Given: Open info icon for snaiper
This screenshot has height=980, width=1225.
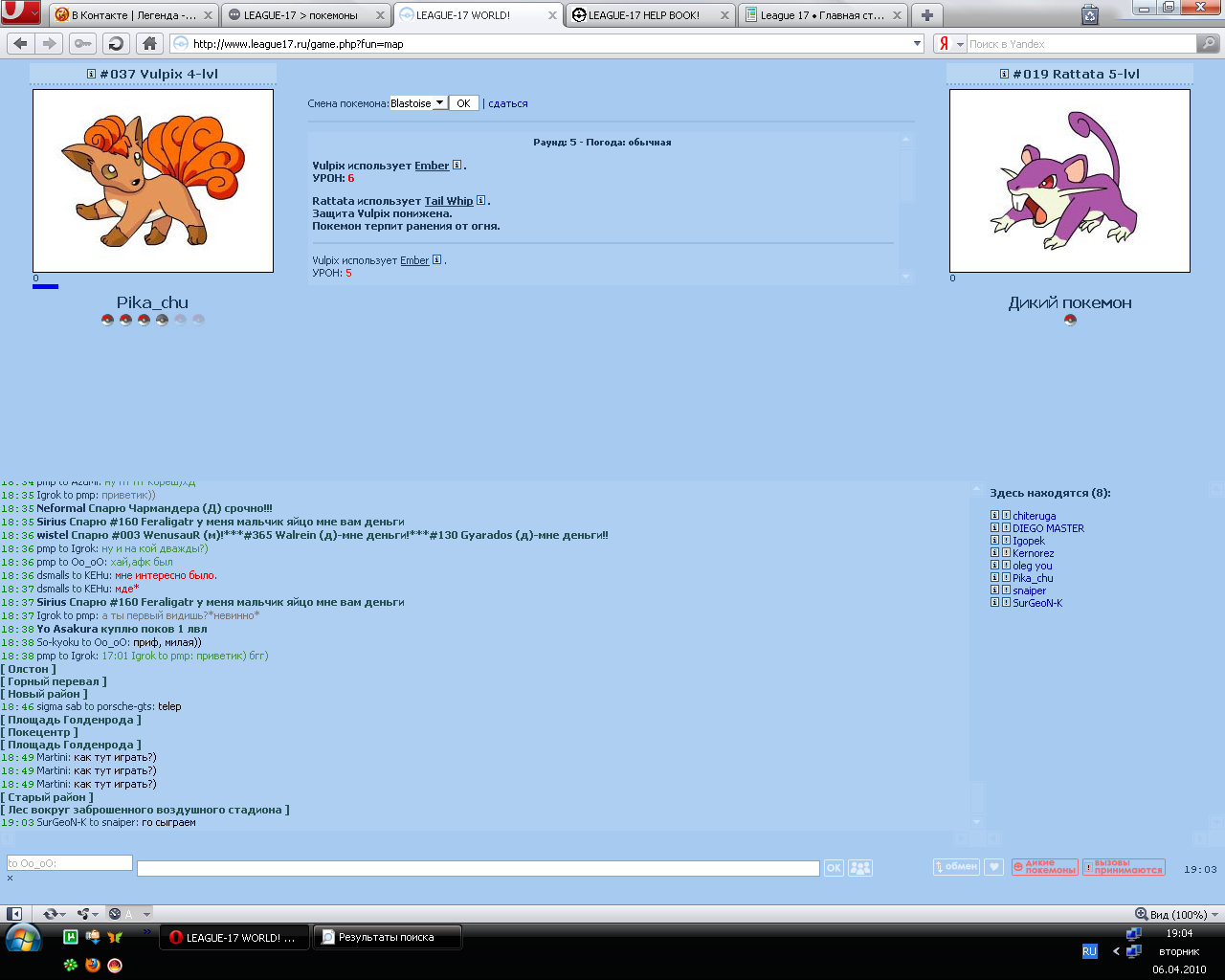Looking at the screenshot, I should click(994, 590).
